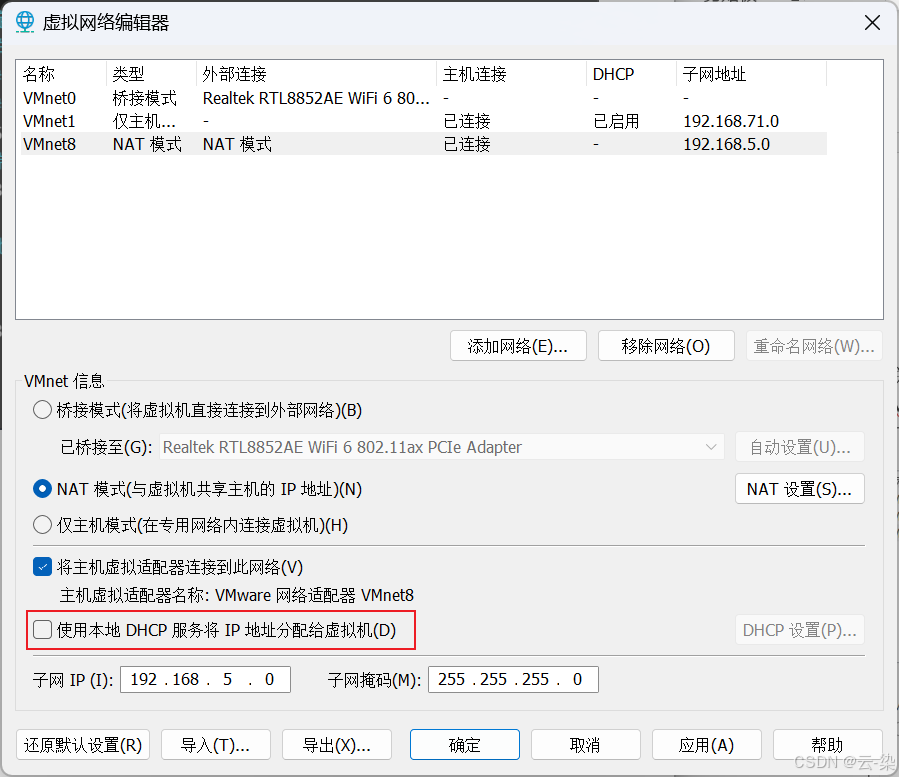
Task: Click the DHCP column header
Action: tap(631, 74)
